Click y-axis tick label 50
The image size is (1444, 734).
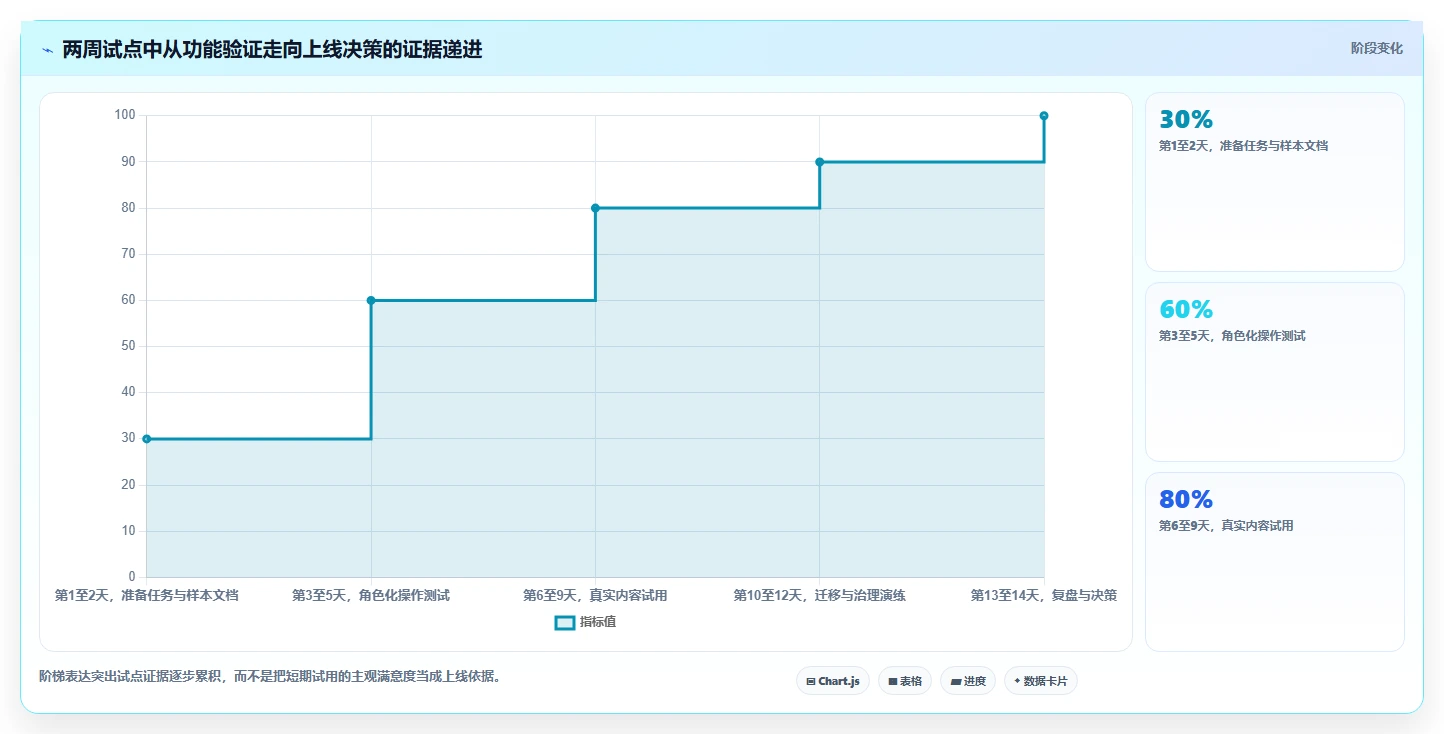pos(128,346)
